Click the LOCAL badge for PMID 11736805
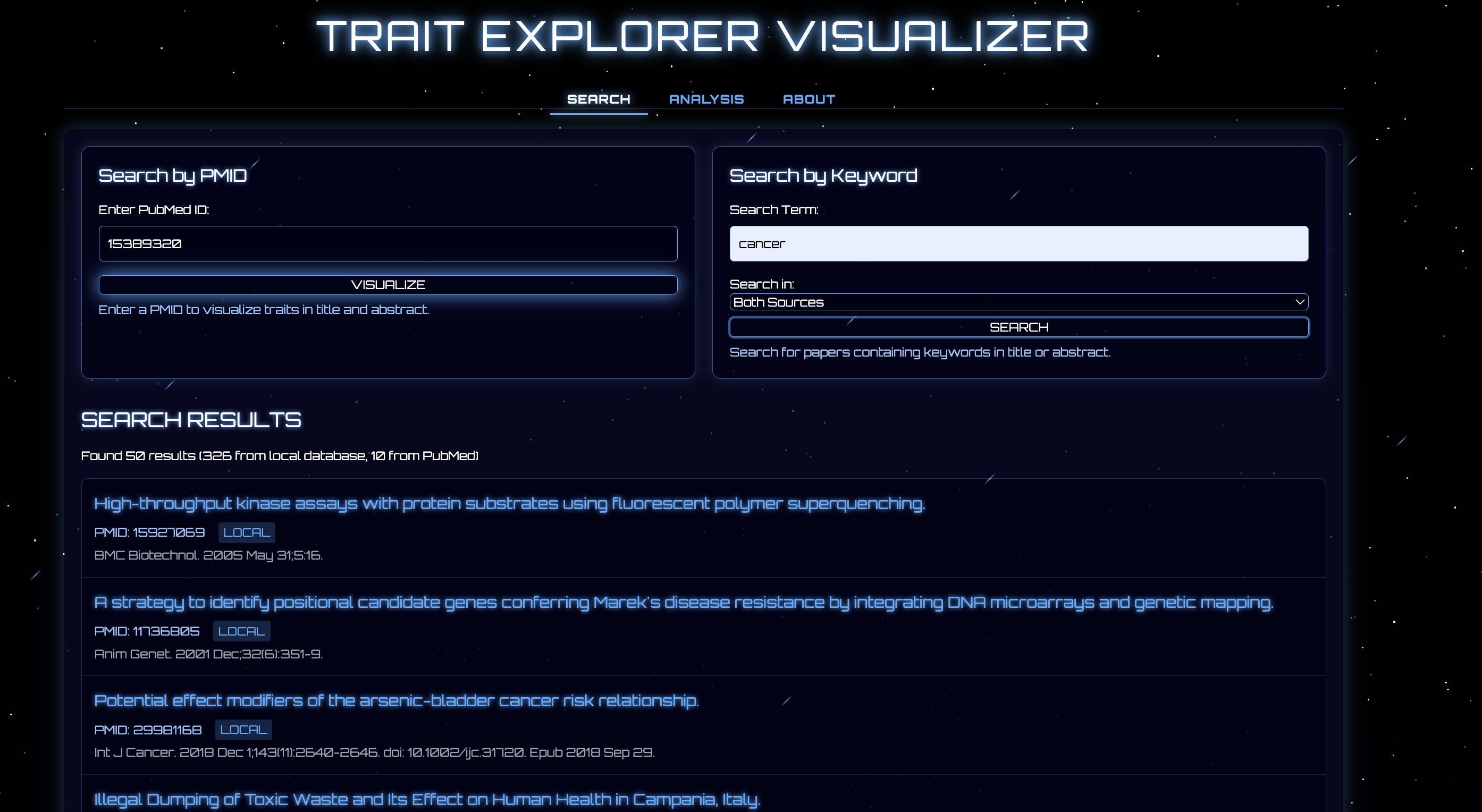Image resolution: width=1482 pixels, height=812 pixels. coord(242,631)
